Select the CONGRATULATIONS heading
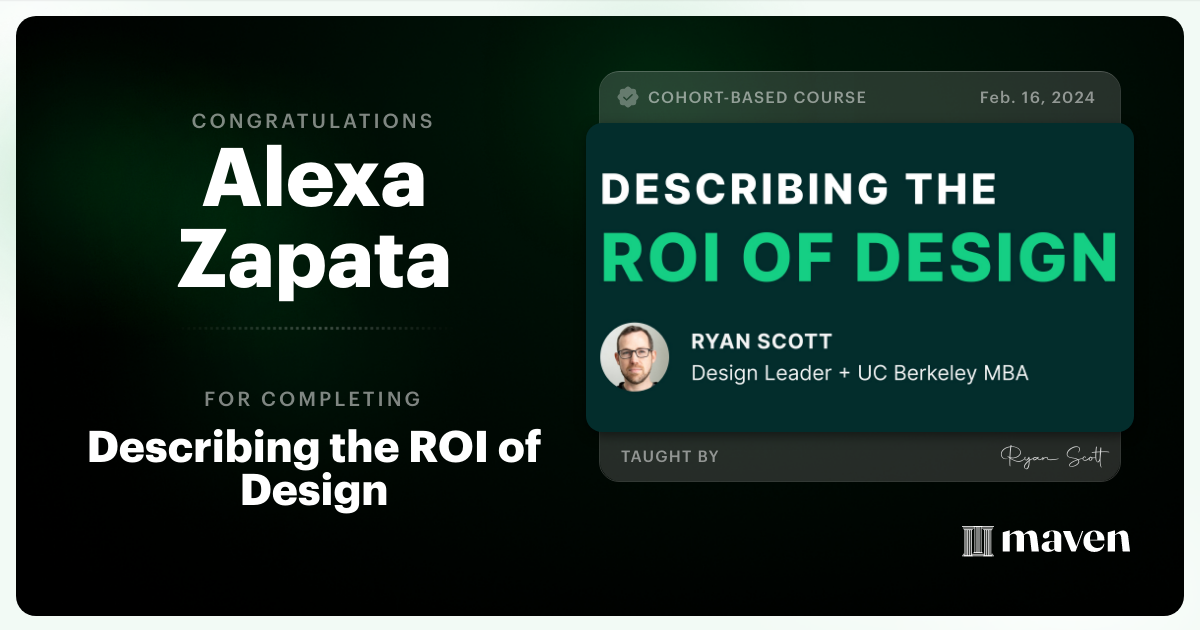Viewport: 1200px width, 630px height. pyautogui.click(x=313, y=121)
